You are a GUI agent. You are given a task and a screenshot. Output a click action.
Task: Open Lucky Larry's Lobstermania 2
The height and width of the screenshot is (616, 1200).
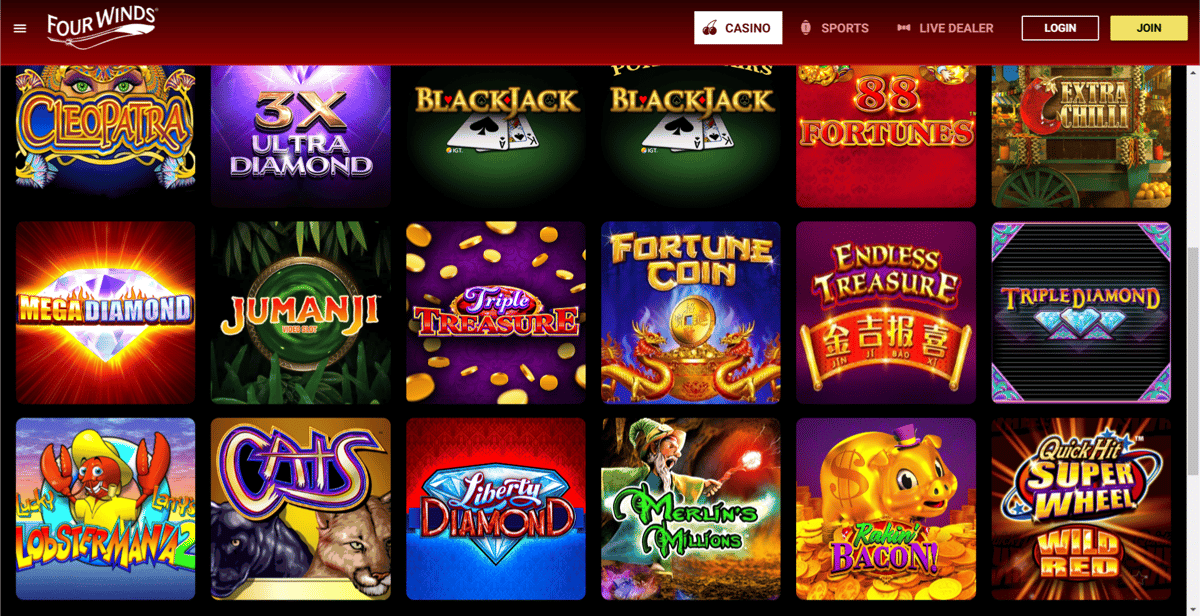click(x=105, y=508)
